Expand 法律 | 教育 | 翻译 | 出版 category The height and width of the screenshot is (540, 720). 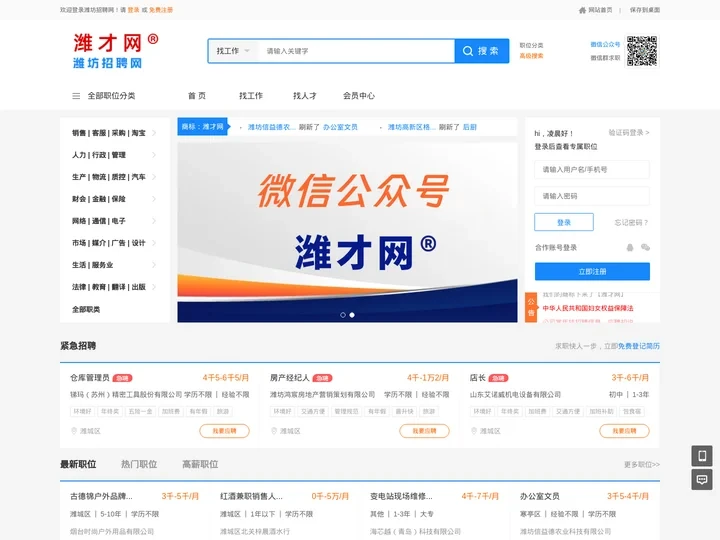point(114,287)
